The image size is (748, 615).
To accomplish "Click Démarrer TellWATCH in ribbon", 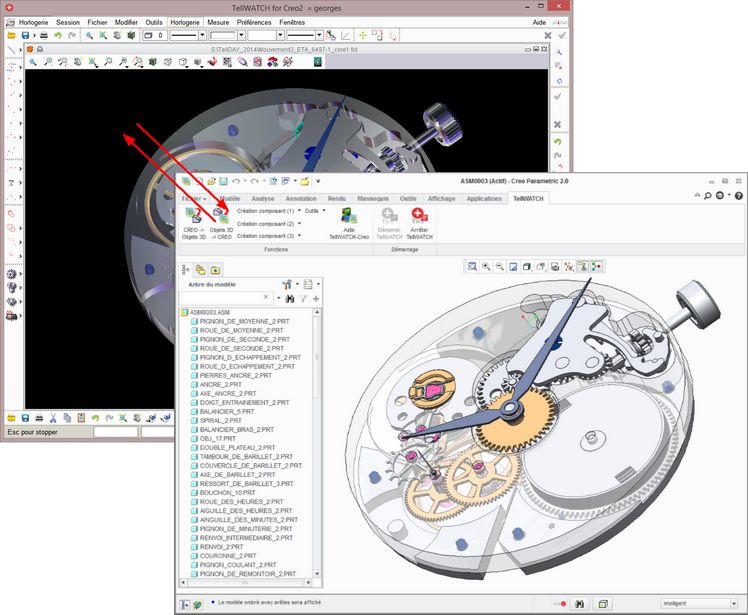I will tap(389, 223).
